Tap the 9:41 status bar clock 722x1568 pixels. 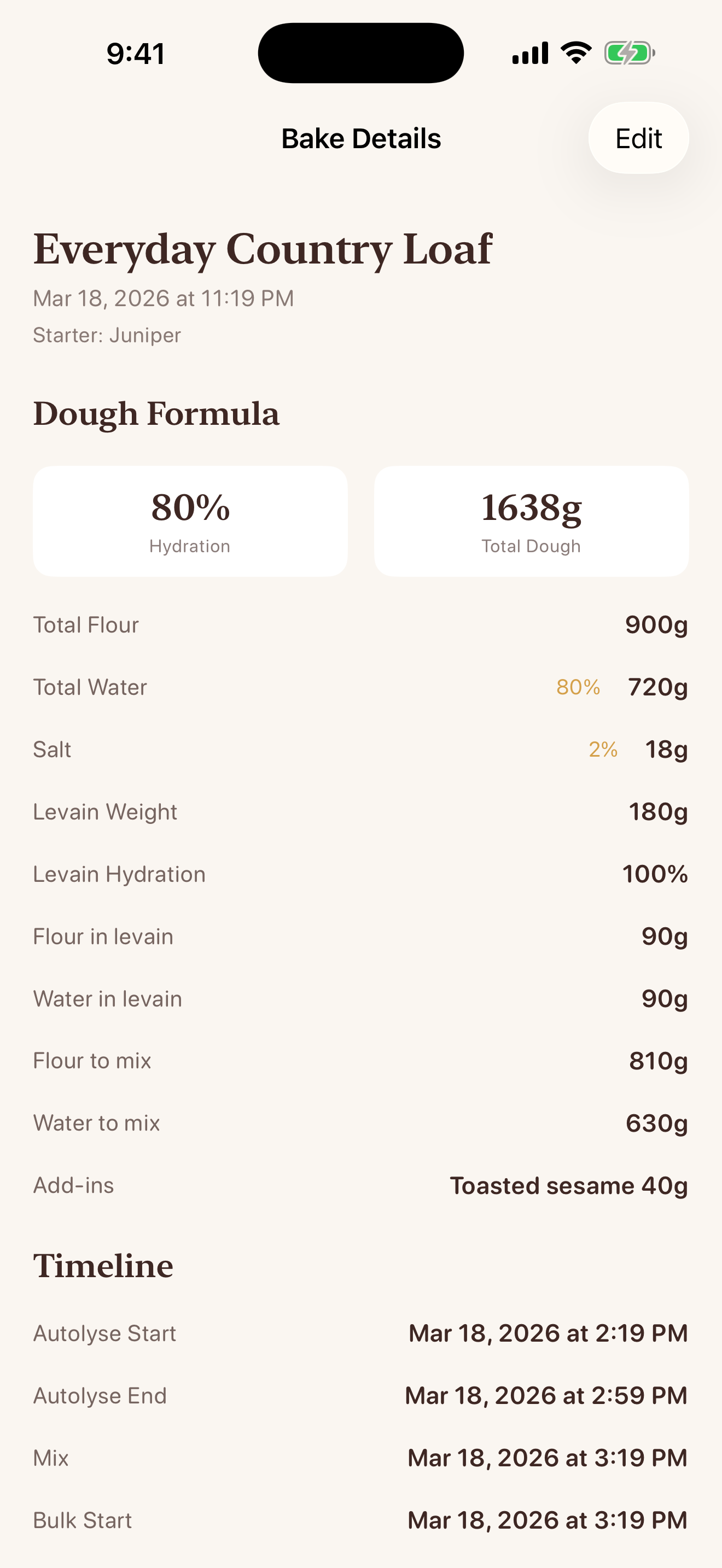136,54
